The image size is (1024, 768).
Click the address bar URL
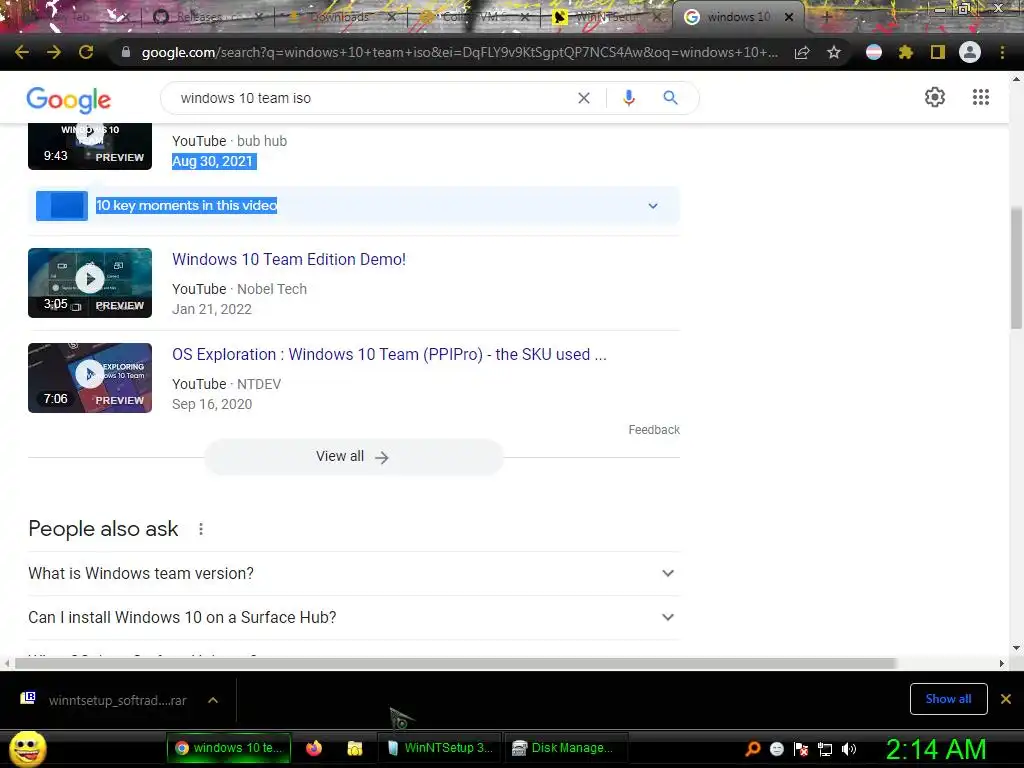pyautogui.click(x=460, y=52)
